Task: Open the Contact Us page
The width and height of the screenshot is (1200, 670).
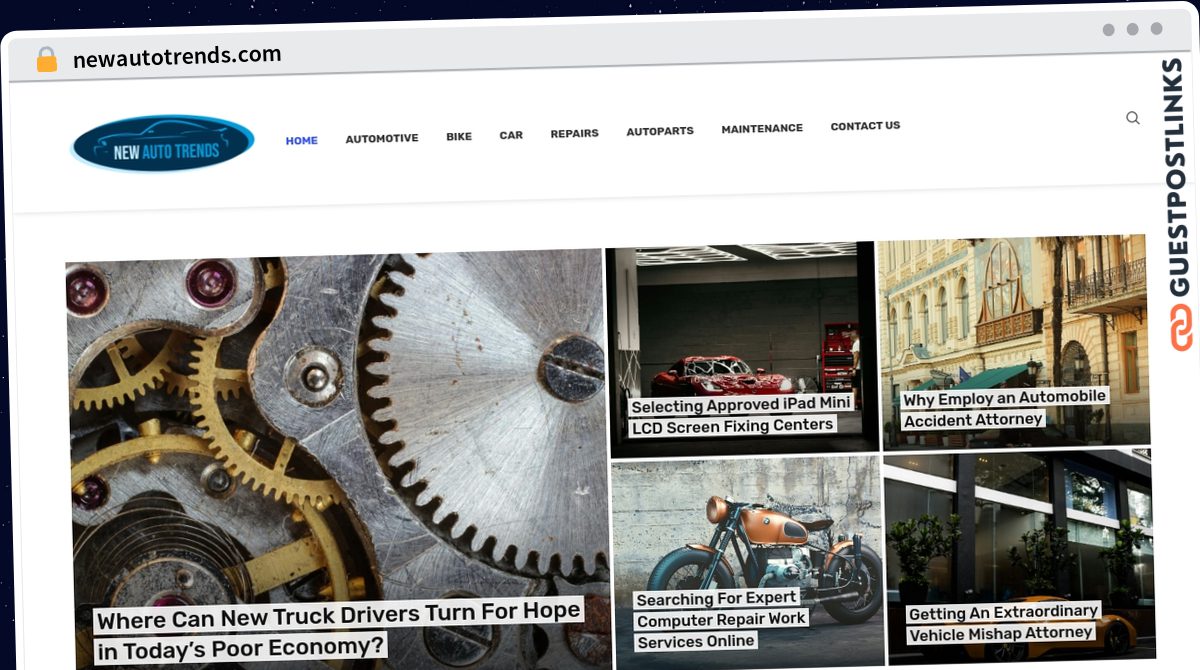Action: pyautogui.click(x=865, y=126)
